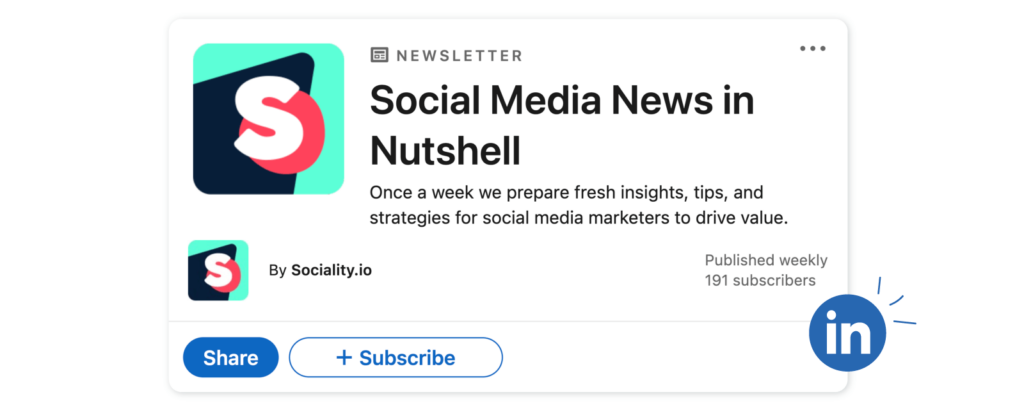Click the description line about social media marketers
This screenshot has height=410, width=1024.
click(579, 218)
